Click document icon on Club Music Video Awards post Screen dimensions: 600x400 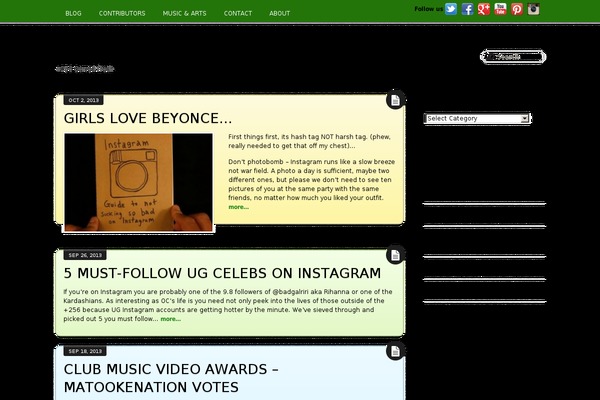tap(395, 351)
